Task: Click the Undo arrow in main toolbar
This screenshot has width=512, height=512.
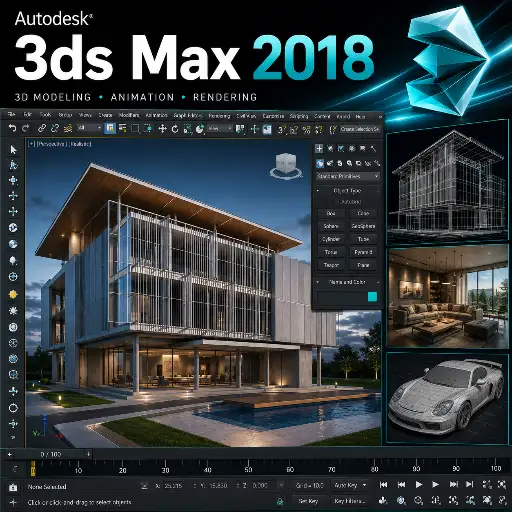Action: 12,128
